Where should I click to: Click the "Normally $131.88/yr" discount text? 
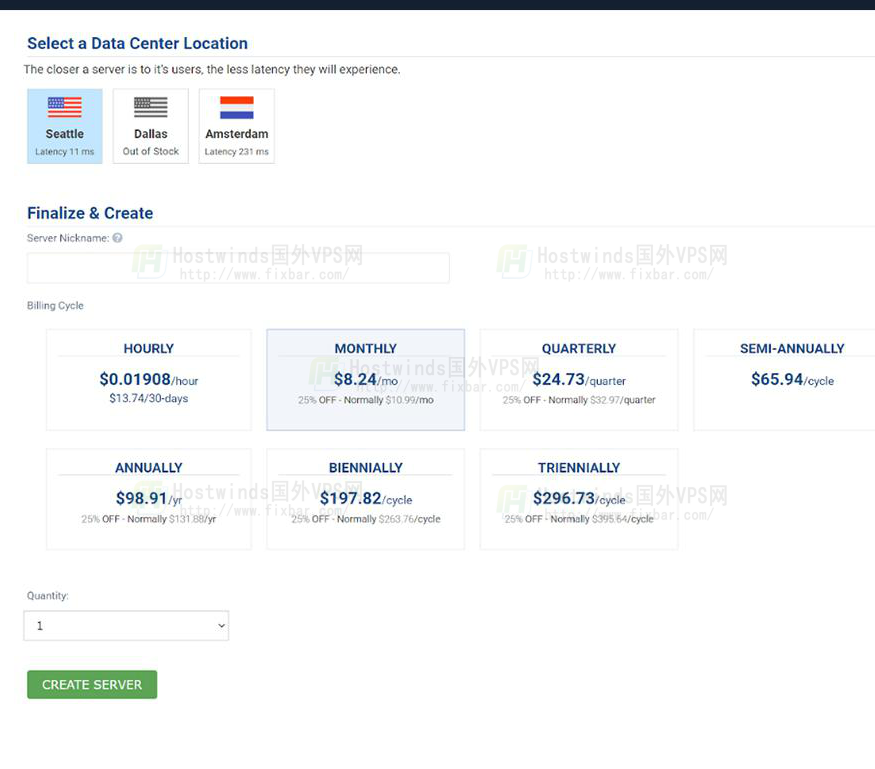(x=171, y=519)
